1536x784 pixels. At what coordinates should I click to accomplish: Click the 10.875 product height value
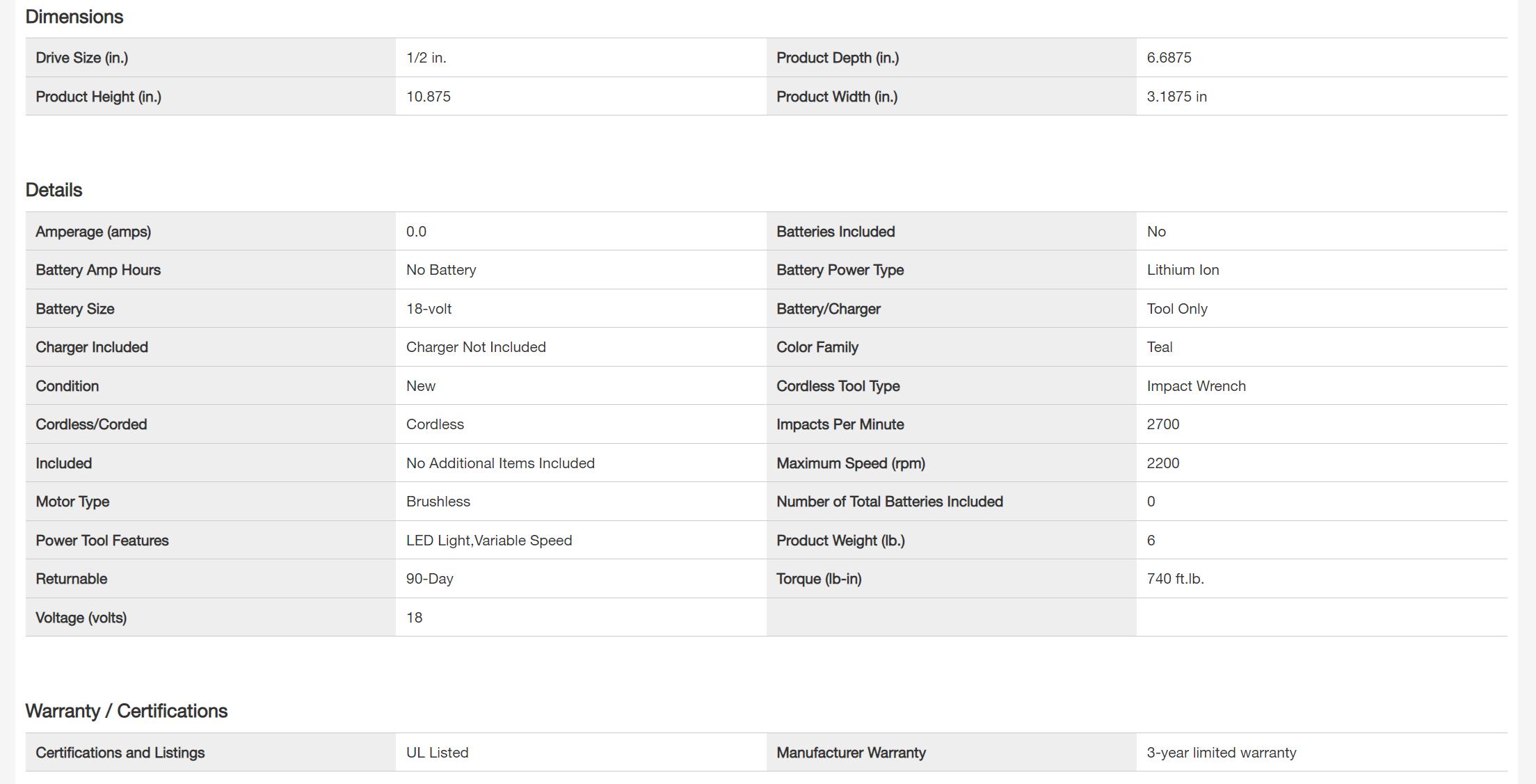click(x=429, y=97)
